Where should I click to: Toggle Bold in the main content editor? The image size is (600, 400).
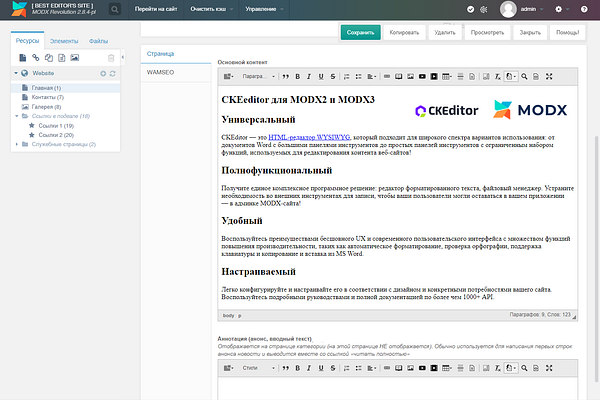point(297,77)
